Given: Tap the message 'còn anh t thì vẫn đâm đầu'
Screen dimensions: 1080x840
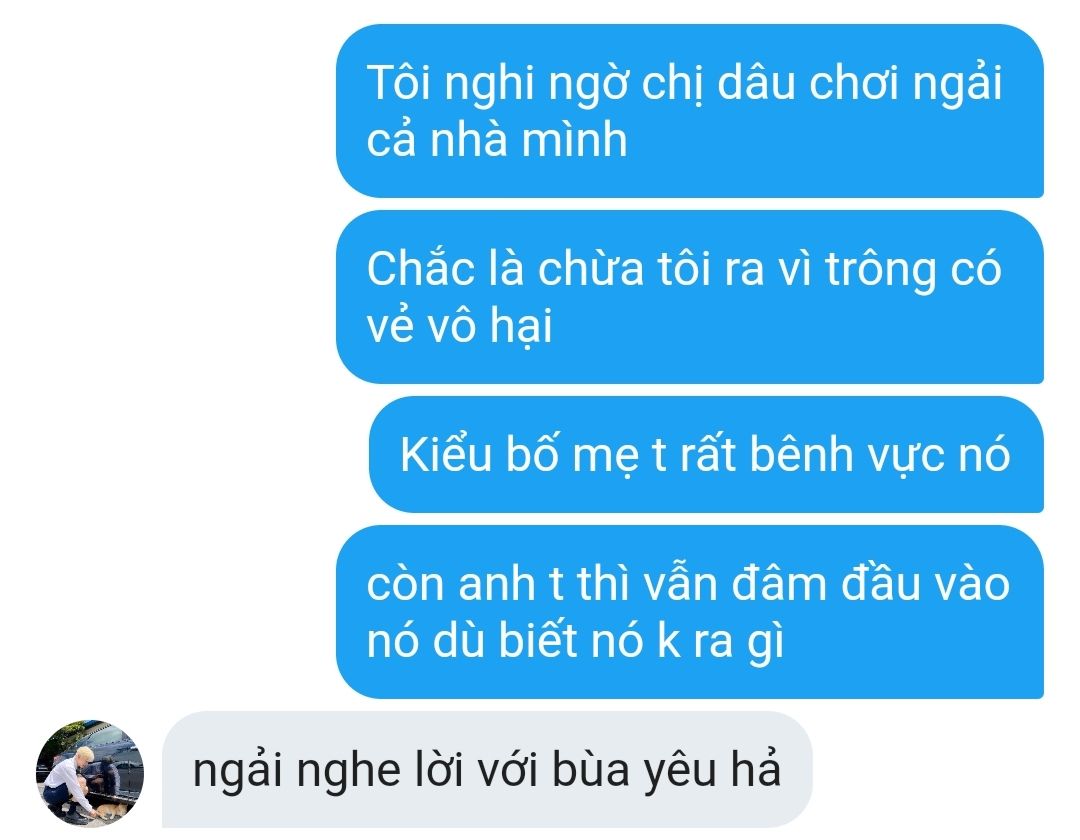Looking at the screenshot, I should pyautogui.click(x=689, y=612).
